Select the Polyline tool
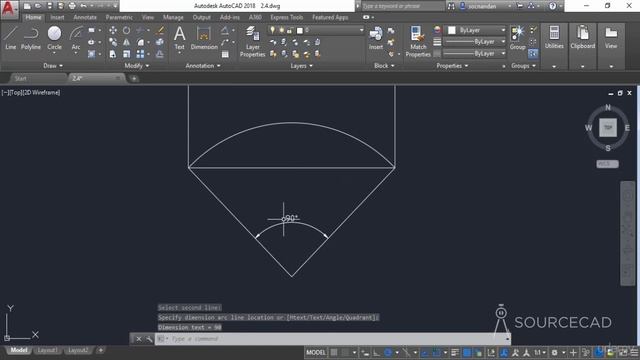This screenshot has width=640, height=360. 31,38
